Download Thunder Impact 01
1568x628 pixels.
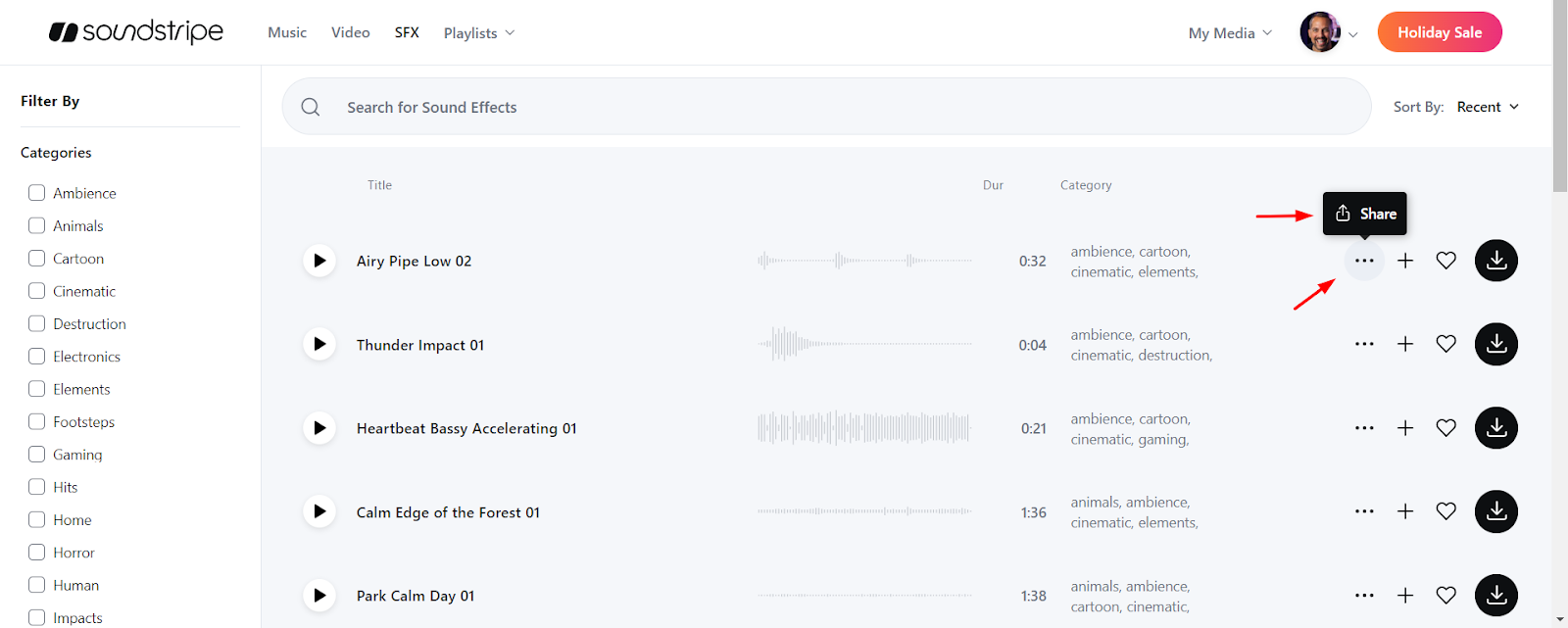coord(1496,344)
